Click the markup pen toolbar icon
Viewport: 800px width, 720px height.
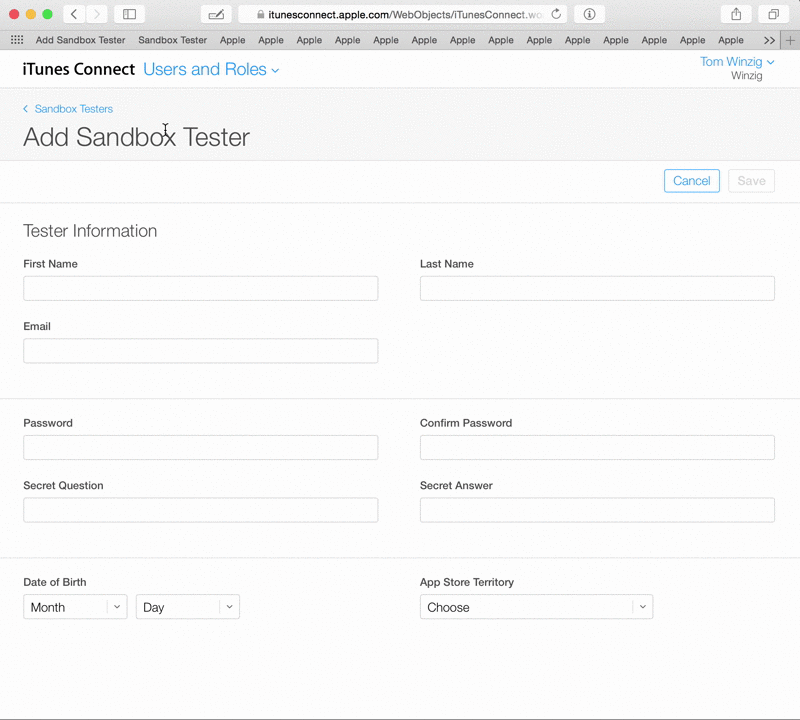click(216, 14)
